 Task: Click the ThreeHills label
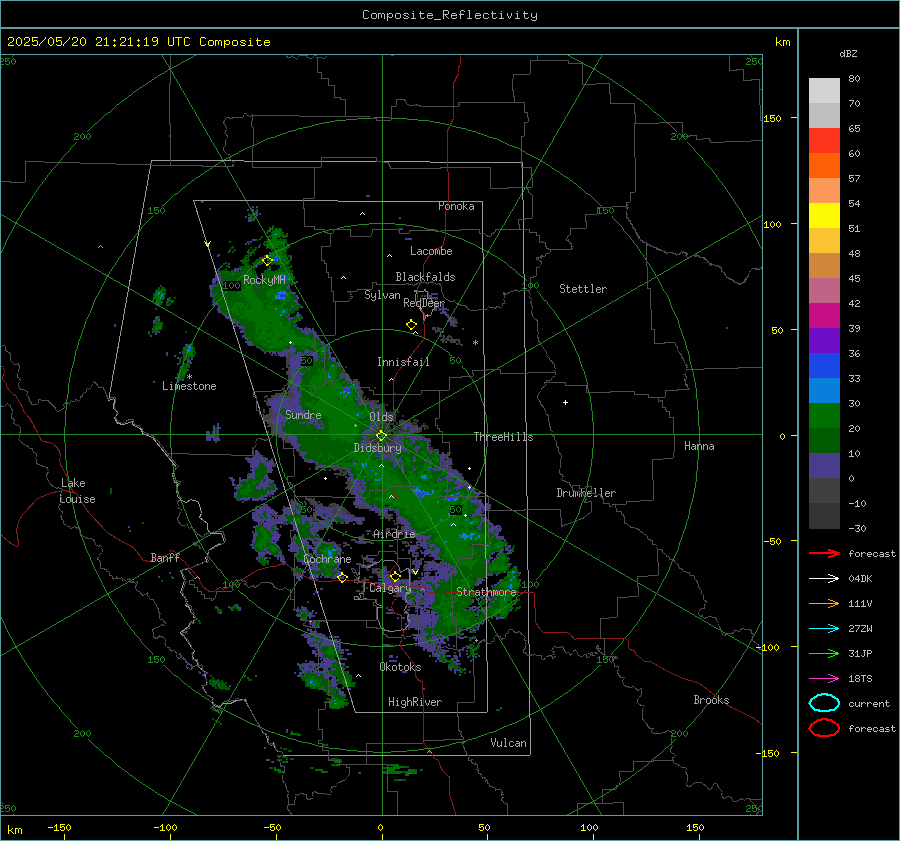(503, 437)
